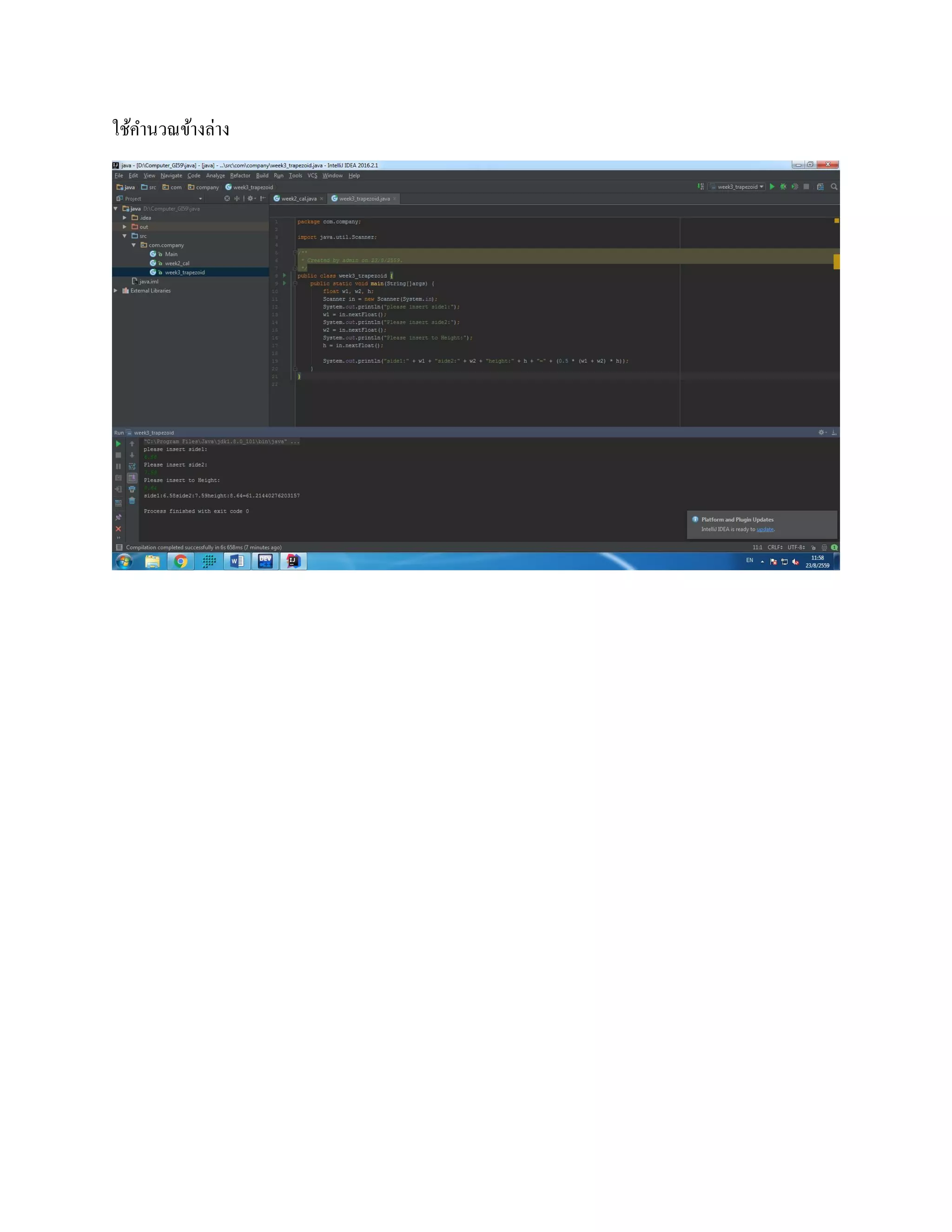The image size is (952, 1232).
Task: Click the update link in notification
Action: click(x=765, y=529)
